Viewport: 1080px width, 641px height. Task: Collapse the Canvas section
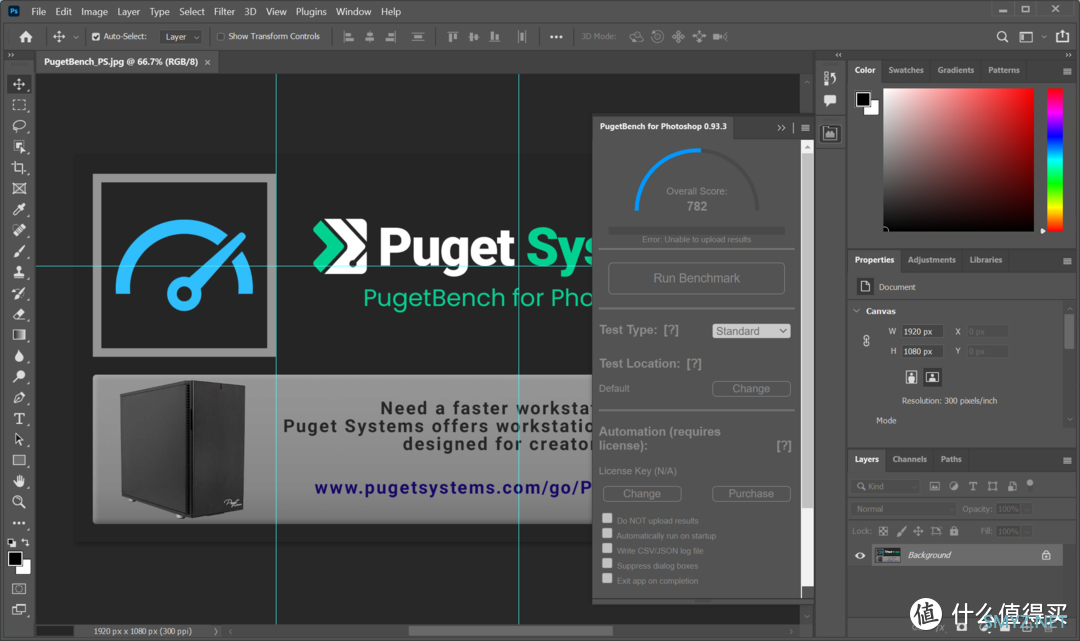pyautogui.click(x=857, y=311)
